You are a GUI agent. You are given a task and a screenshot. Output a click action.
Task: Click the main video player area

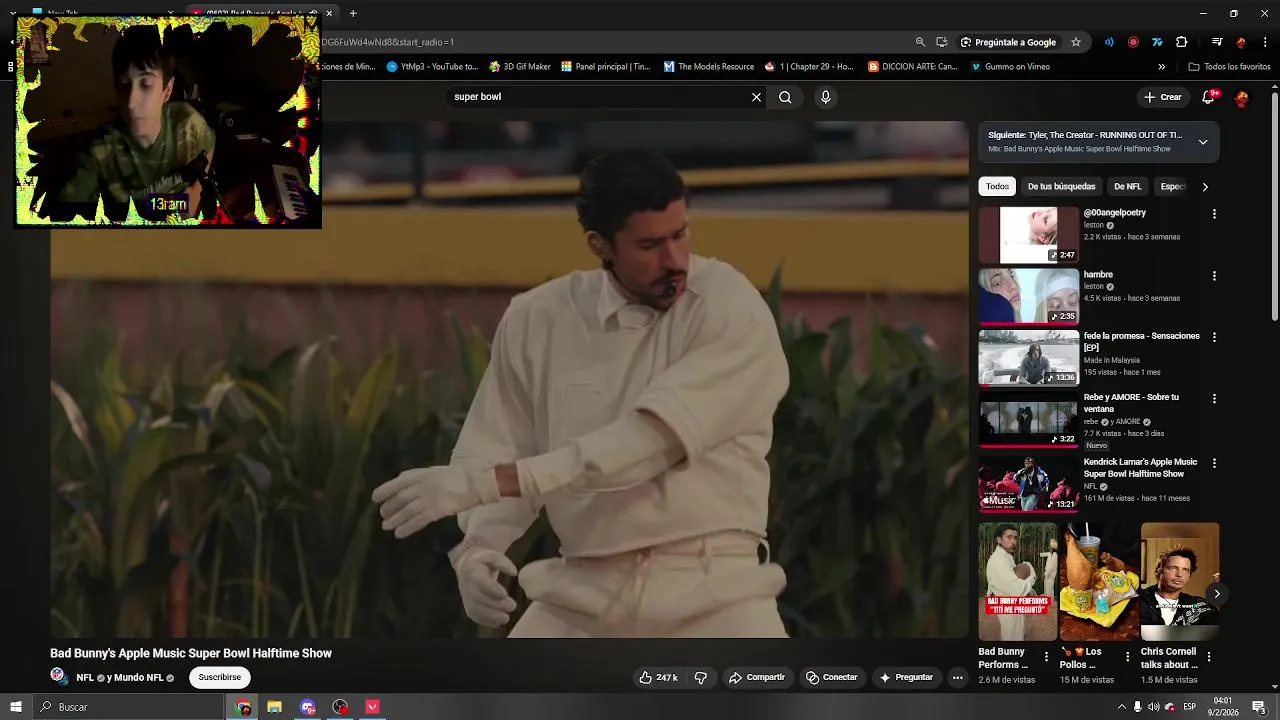510,380
